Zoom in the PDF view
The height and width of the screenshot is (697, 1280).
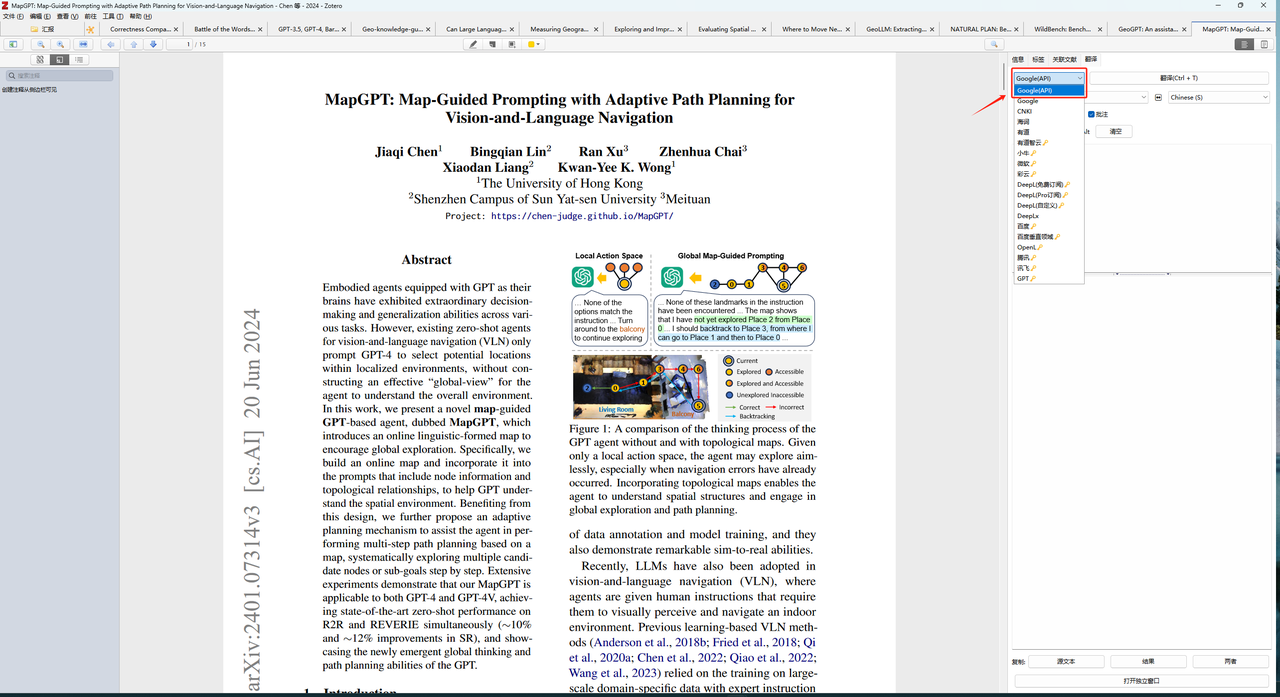click(61, 44)
